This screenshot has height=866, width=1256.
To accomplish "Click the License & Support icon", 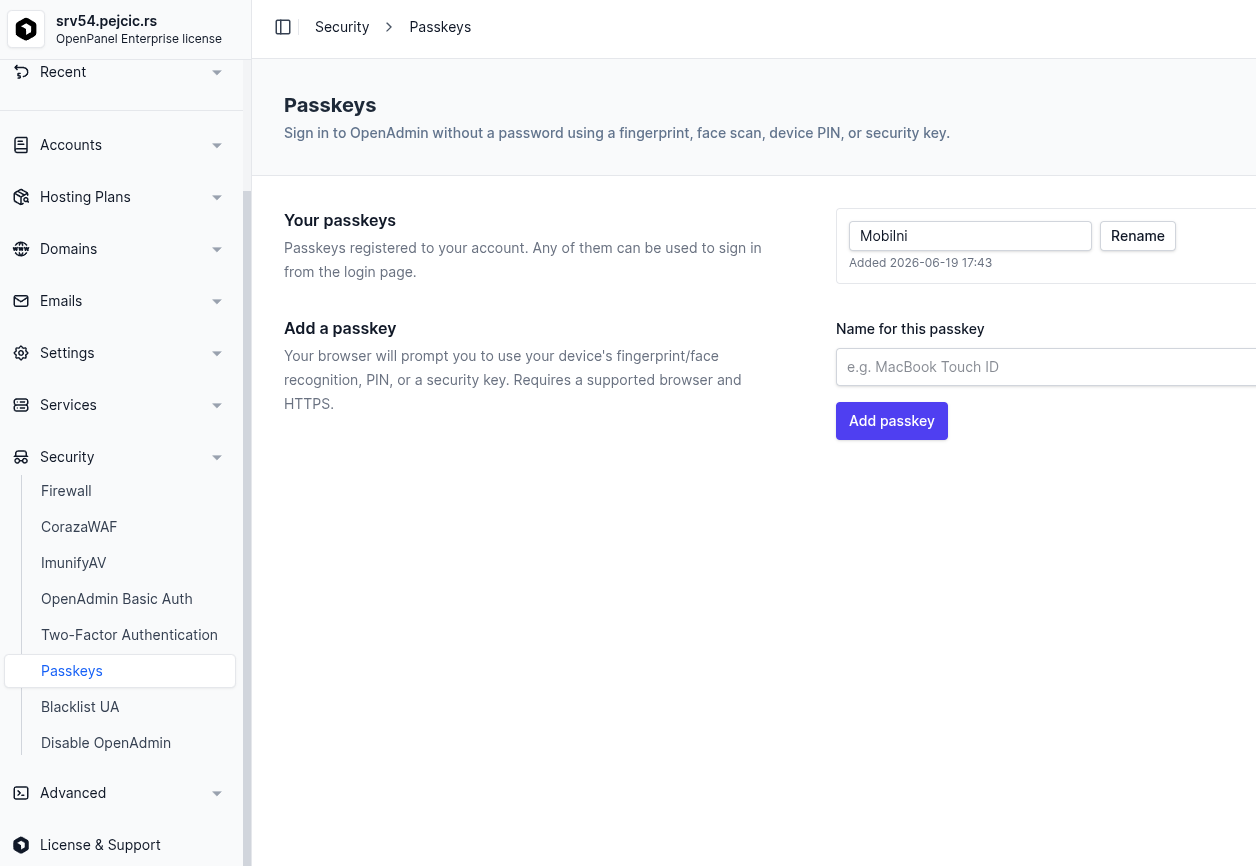I will (x=21, y=845).
